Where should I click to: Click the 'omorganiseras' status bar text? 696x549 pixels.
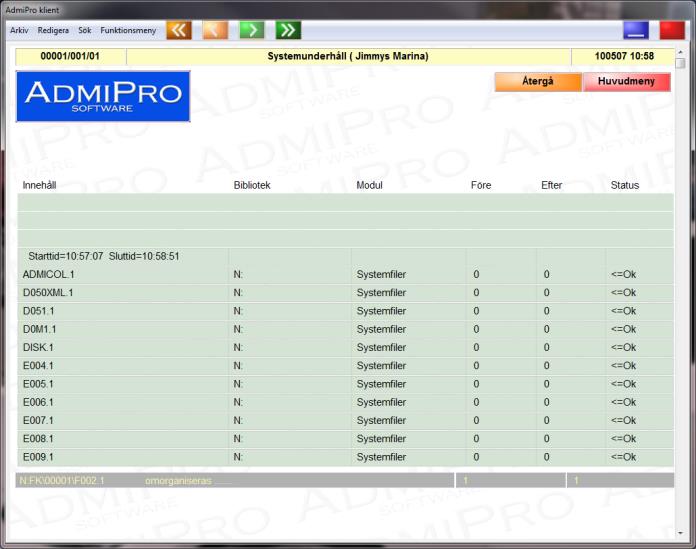click(178, 480)
